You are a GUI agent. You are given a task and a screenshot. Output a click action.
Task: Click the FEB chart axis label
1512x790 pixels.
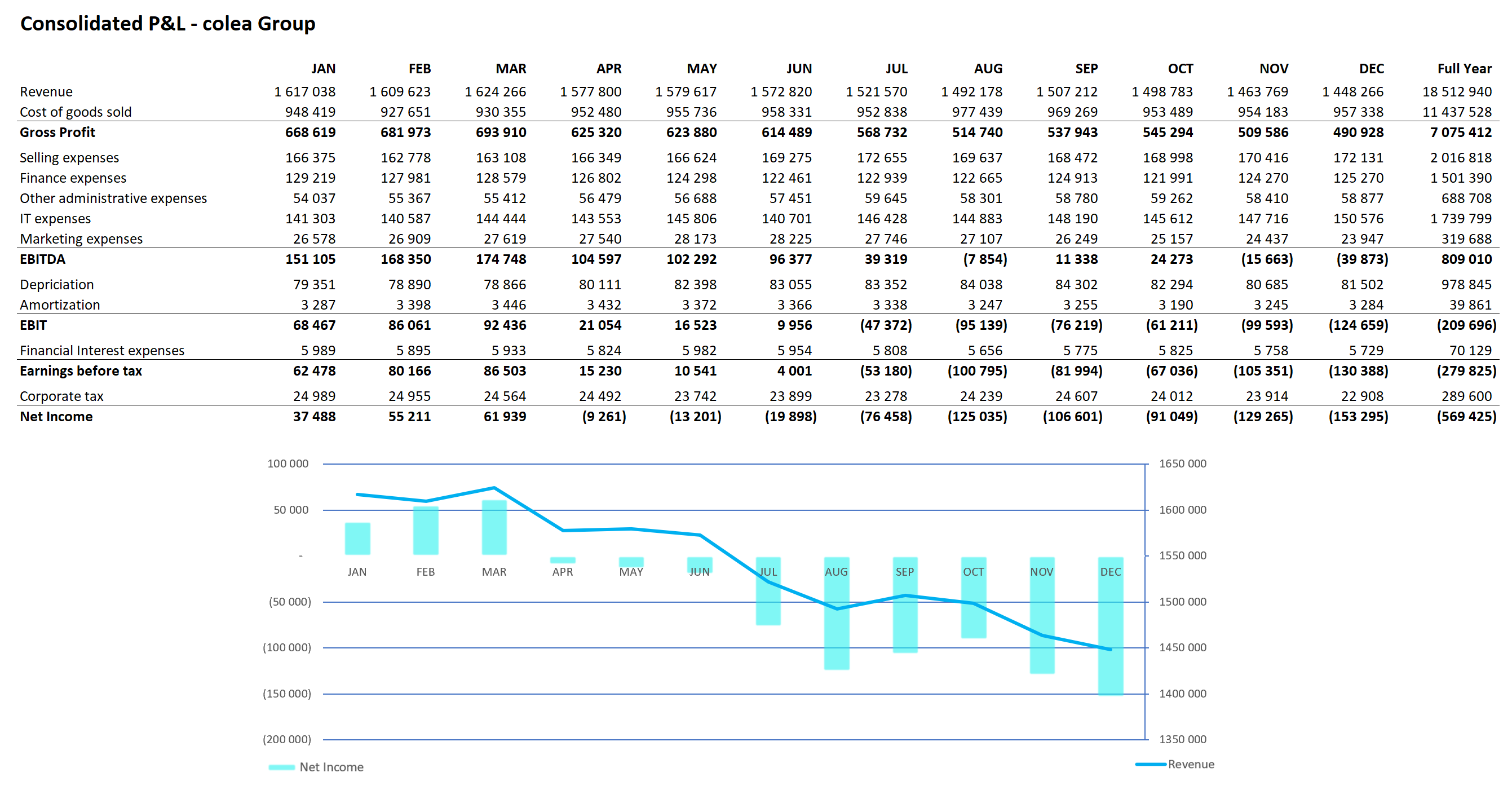[x=426, y=571]
